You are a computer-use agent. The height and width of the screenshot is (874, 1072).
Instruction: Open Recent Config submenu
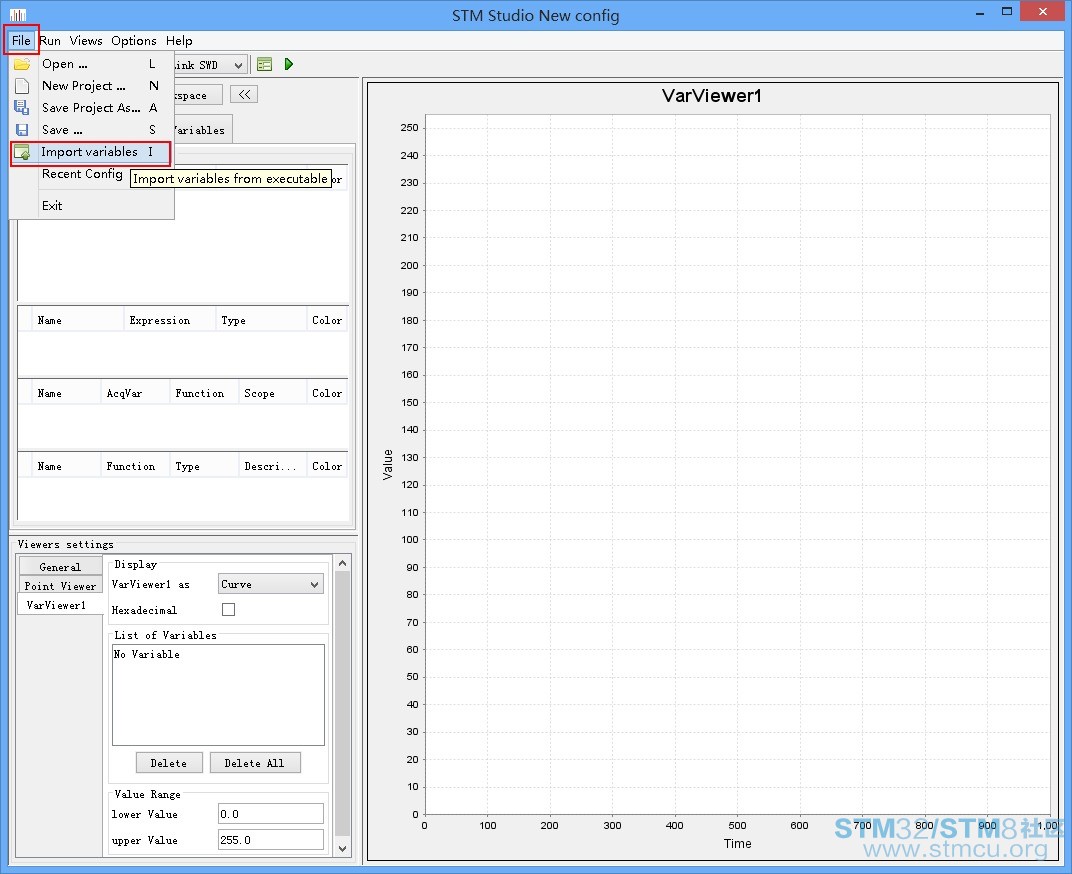82,174
